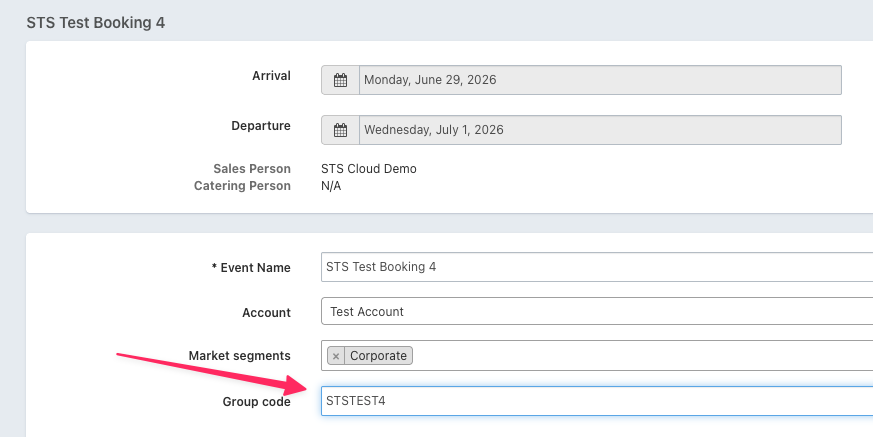Viewport: 873px width, 437px height.
Task: Click the Sales Person label
Action: point(252,169)
